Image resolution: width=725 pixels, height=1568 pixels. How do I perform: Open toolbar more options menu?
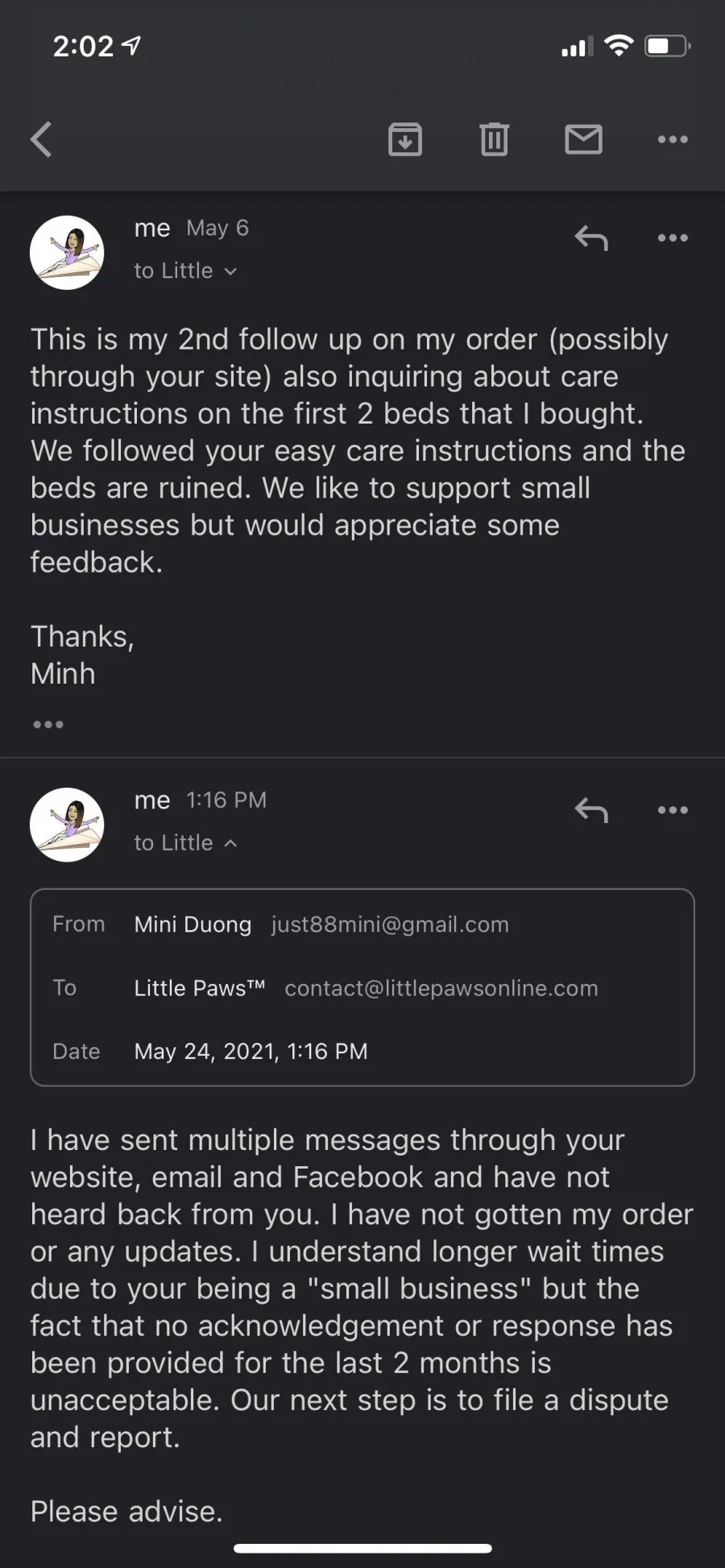(x=673, y=139)
